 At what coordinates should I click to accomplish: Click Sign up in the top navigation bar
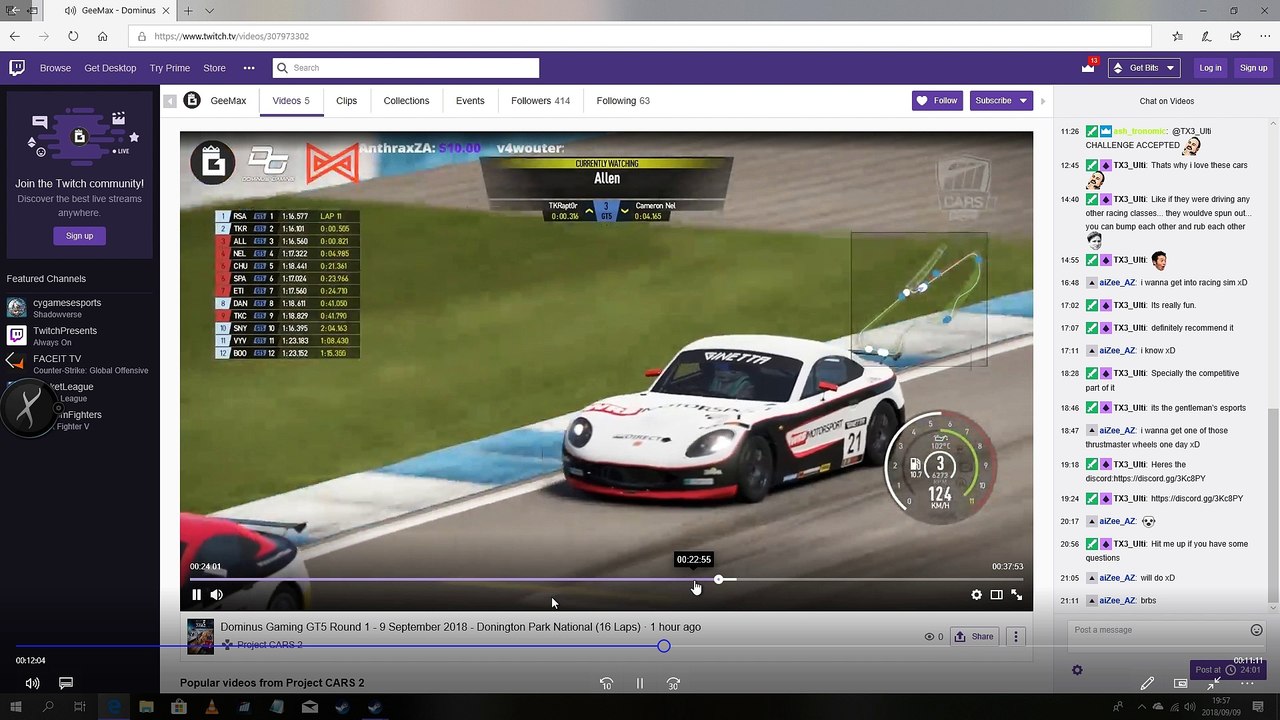[1253, 68]
